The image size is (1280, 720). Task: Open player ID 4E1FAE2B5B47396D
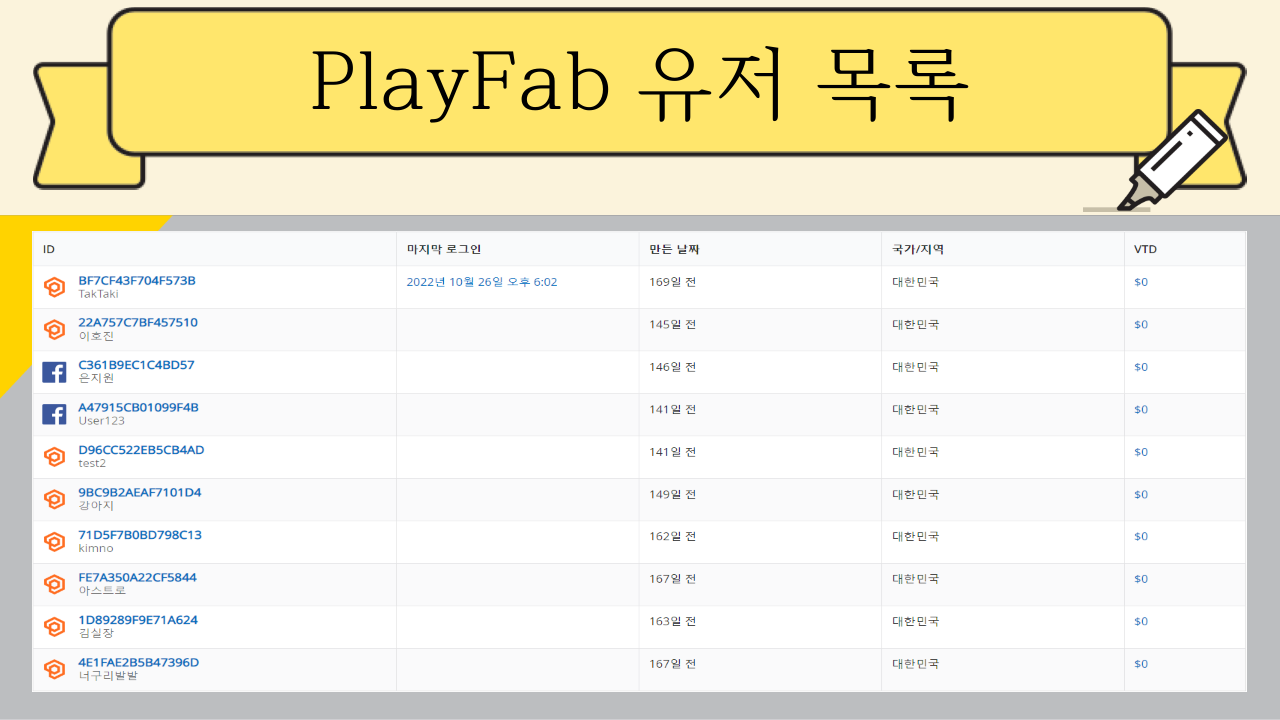point(139,663)
